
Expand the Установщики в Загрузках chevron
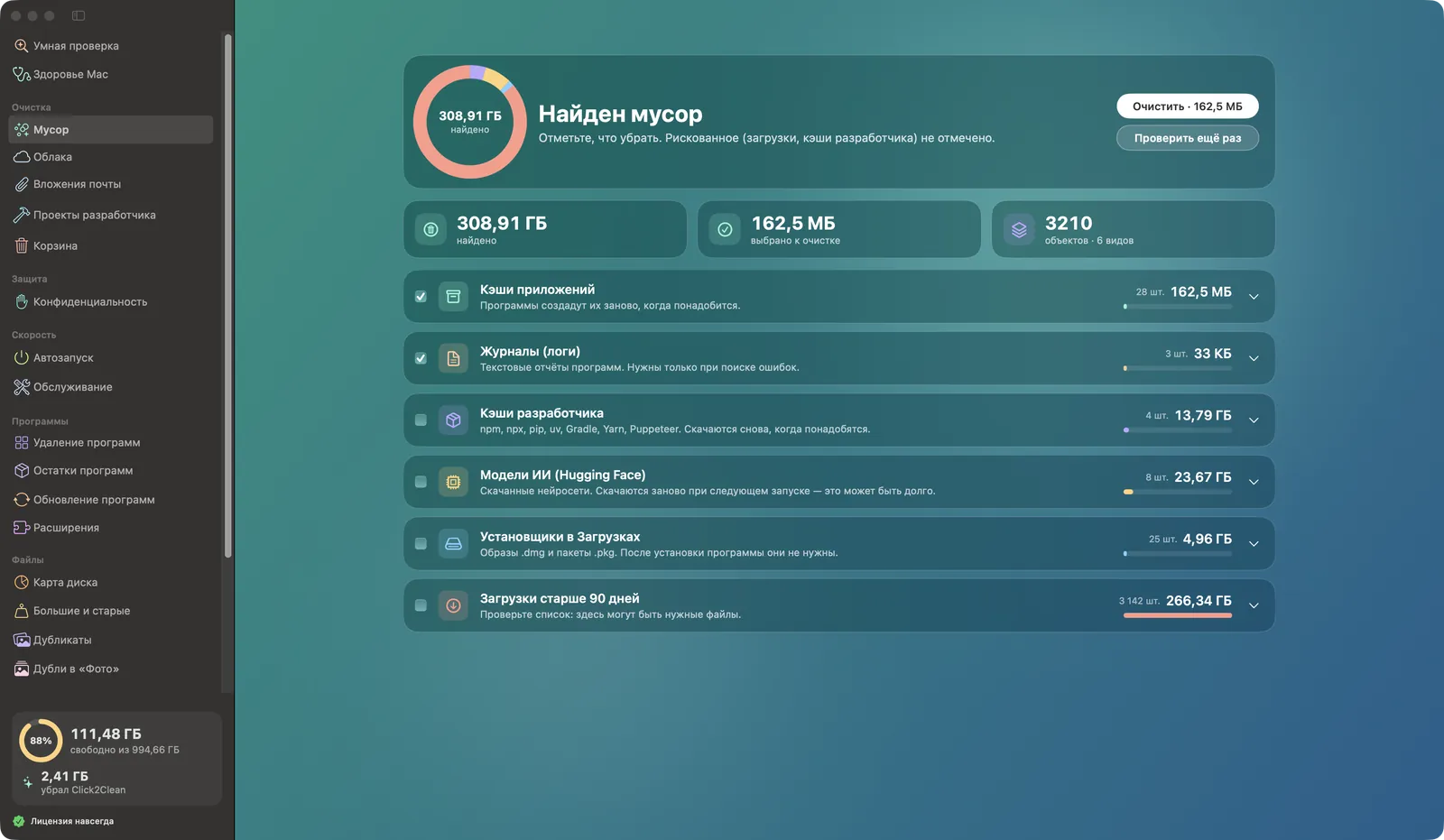tap(1254, 543)
